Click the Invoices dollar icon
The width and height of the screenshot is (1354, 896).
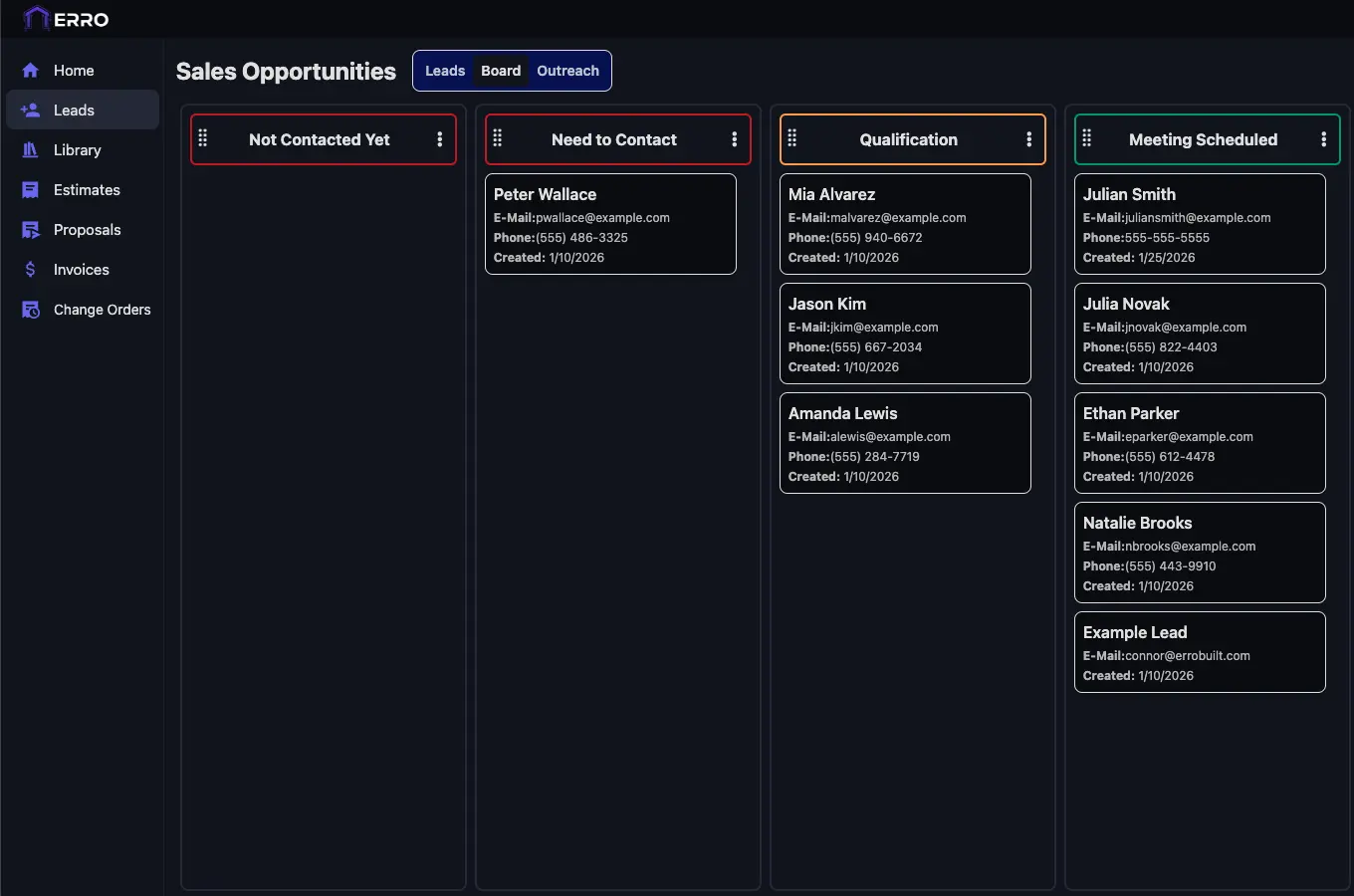pyautogui.click(x=29, y=269)
